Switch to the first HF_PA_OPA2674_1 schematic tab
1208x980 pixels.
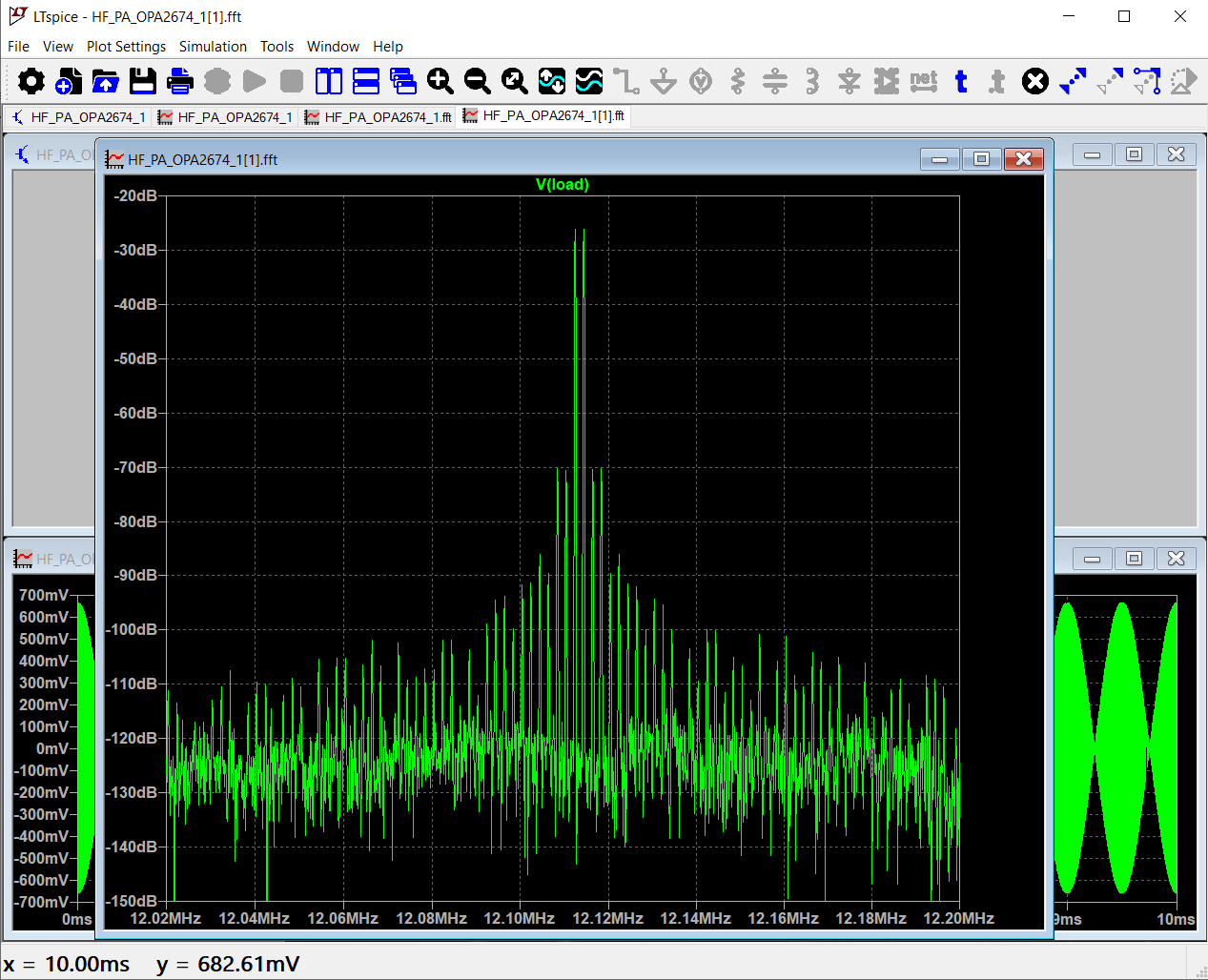[x=78, y=117]
